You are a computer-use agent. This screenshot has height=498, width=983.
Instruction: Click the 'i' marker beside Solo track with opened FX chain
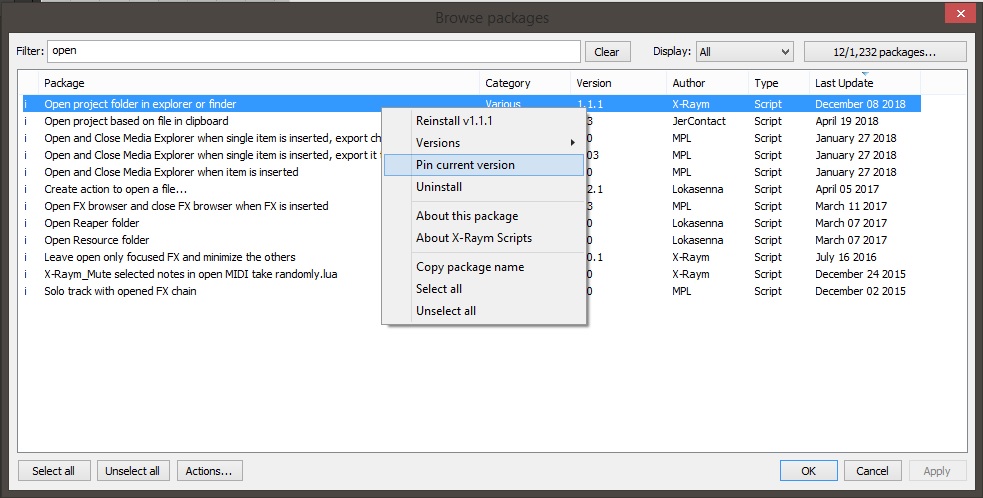[26, 291]
